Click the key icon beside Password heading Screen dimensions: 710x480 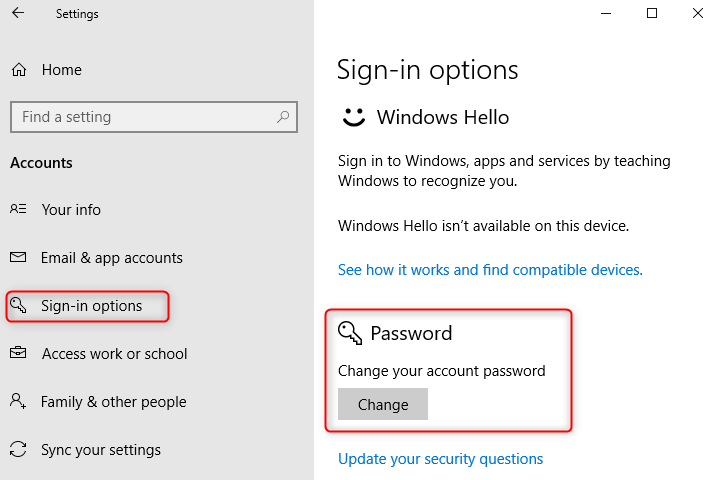click(350, 333)
